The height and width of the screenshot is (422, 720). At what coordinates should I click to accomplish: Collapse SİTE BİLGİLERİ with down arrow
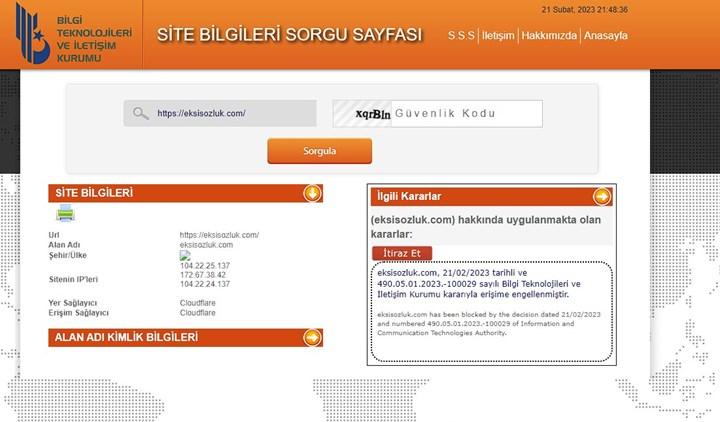(312, 193)
